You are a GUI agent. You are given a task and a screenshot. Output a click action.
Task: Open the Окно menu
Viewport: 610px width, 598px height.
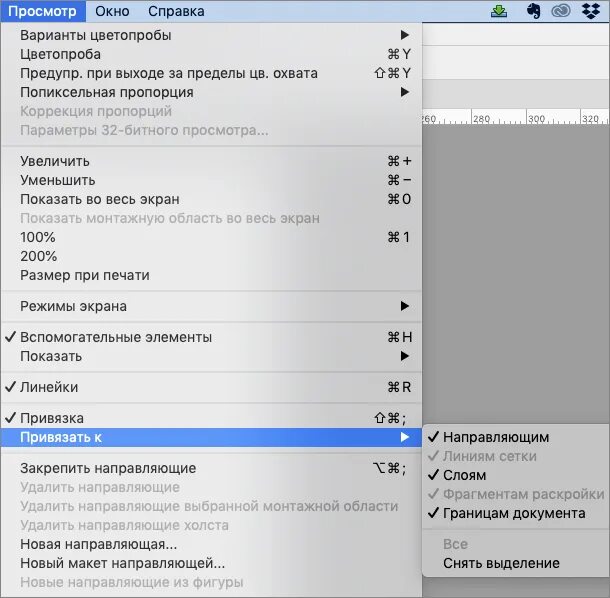coord(112,11)
